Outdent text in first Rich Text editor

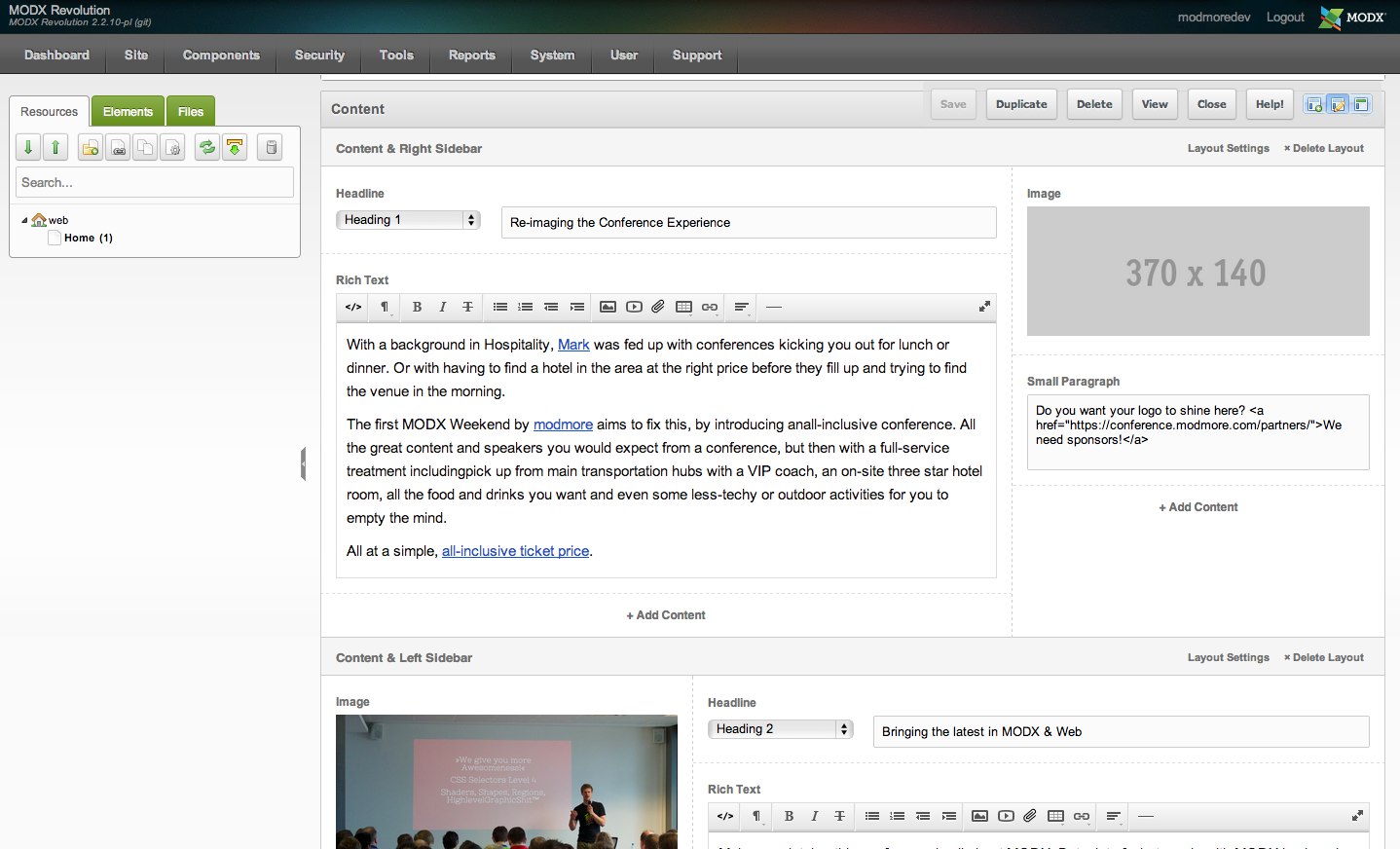click(551, 307)
